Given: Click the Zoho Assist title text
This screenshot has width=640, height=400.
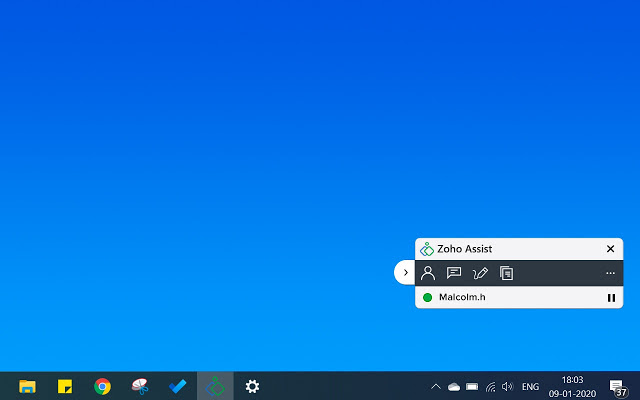Looking at the screenshot, I should (464, 249).
